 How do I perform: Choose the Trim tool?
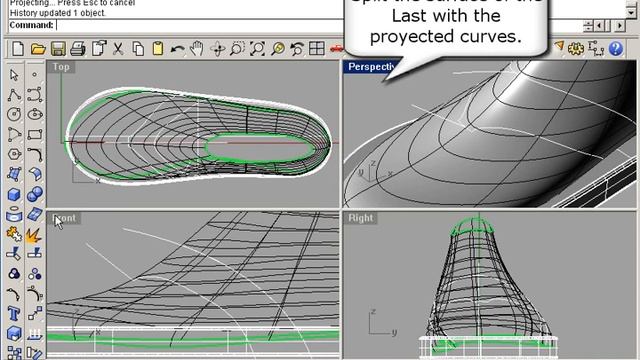14,254
